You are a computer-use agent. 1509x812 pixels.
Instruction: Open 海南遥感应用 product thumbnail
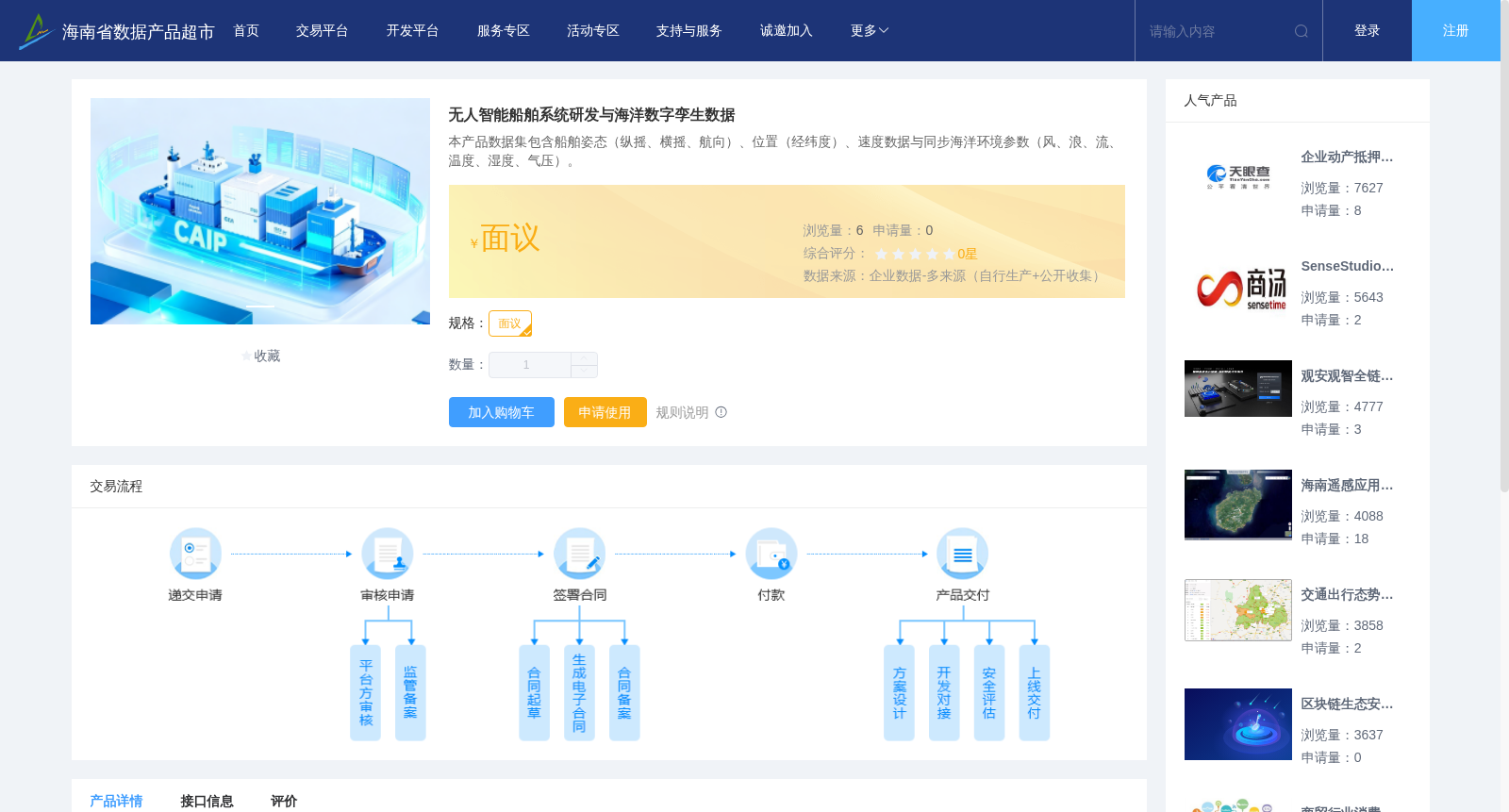(x=1238, y=505)
